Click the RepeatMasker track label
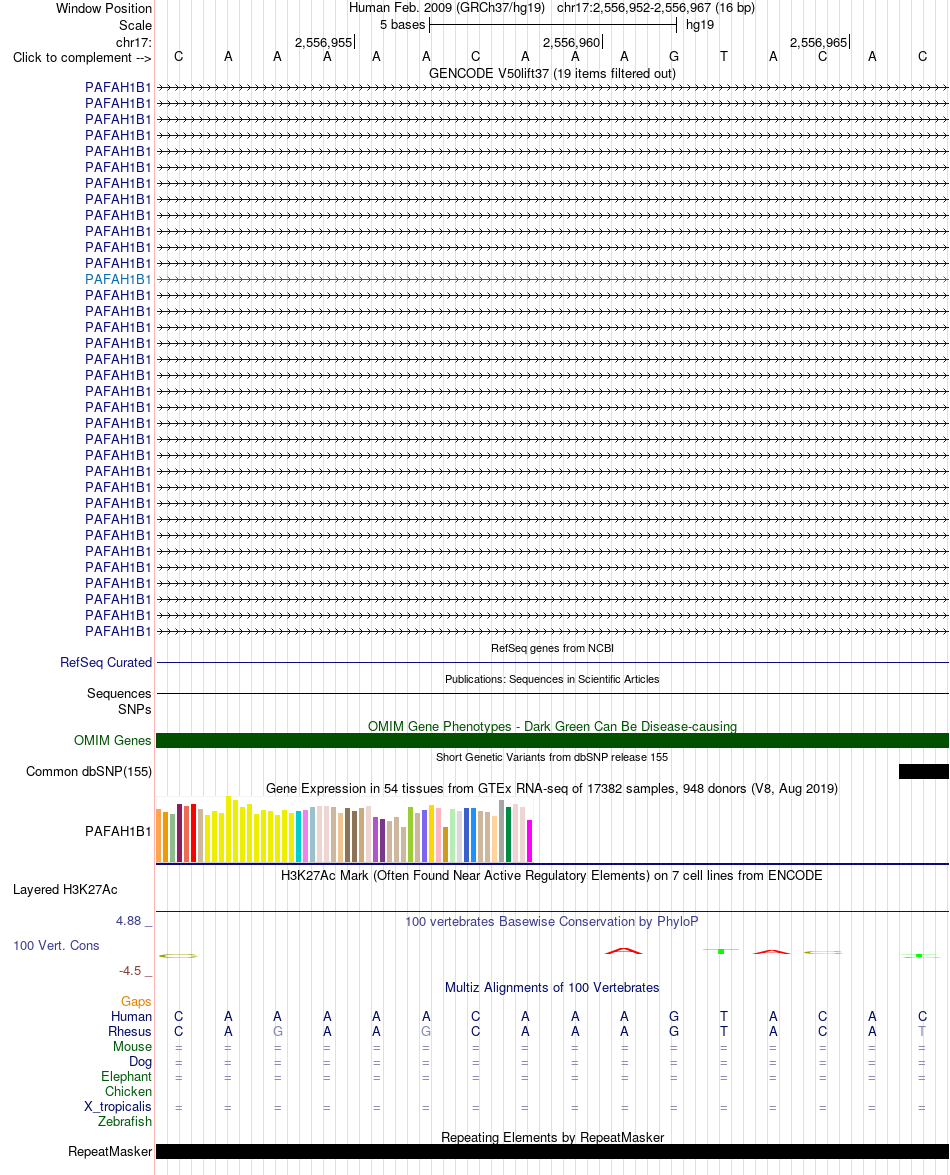Image resolution: width=950 pixels, height=1175 pixels. 110,1152
